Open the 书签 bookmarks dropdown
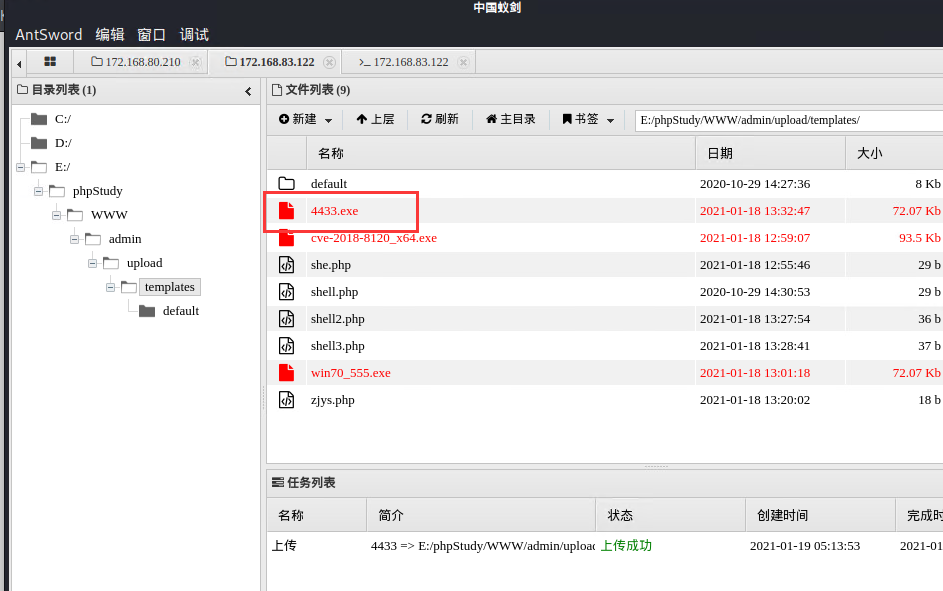This screenshot has width=943, height=591. point(588,119)
